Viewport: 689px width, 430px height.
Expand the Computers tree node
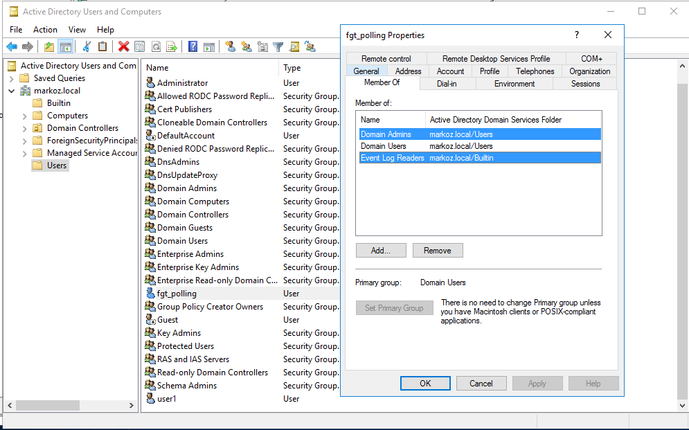[25, 116]
